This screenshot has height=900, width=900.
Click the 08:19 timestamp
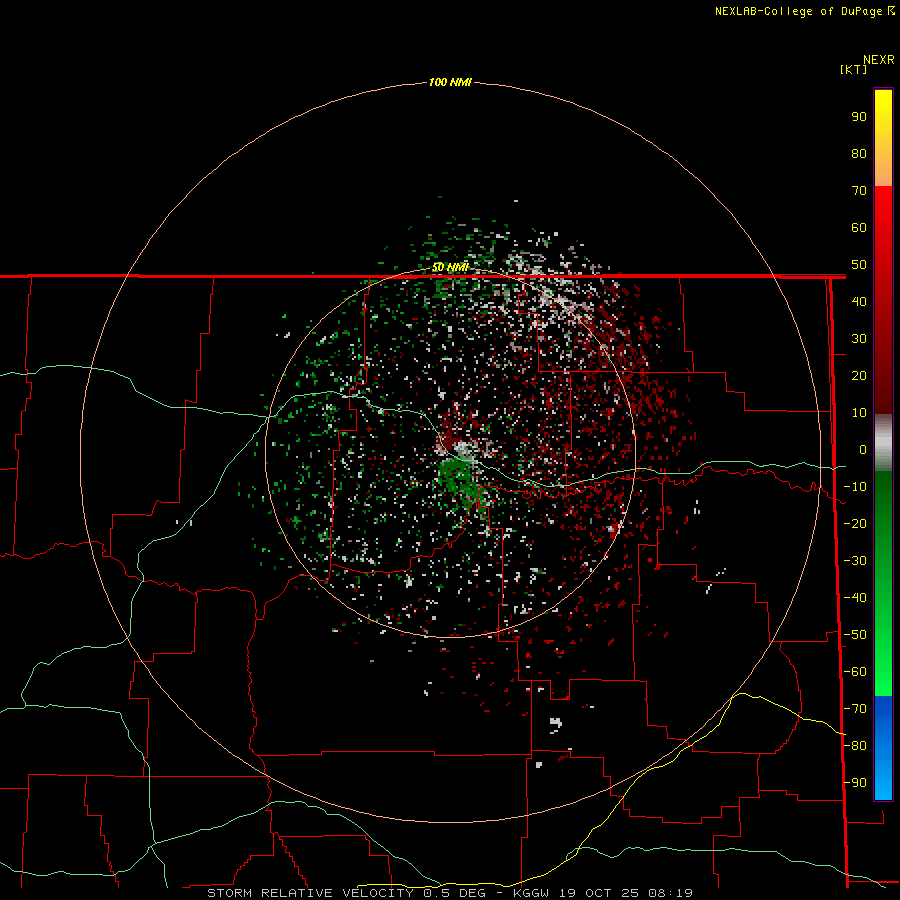(x=670, y=893)
